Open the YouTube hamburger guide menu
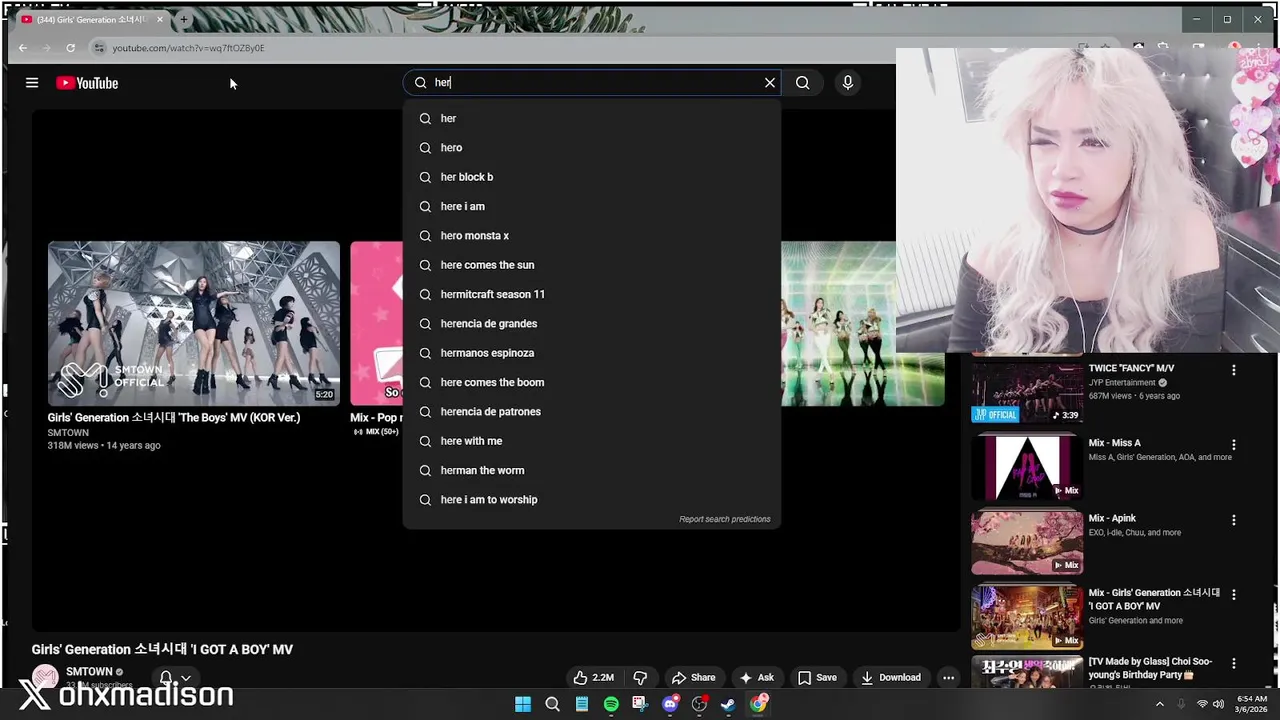The height and width of the screenshot is (720, 1280). [x=32, y=83]
